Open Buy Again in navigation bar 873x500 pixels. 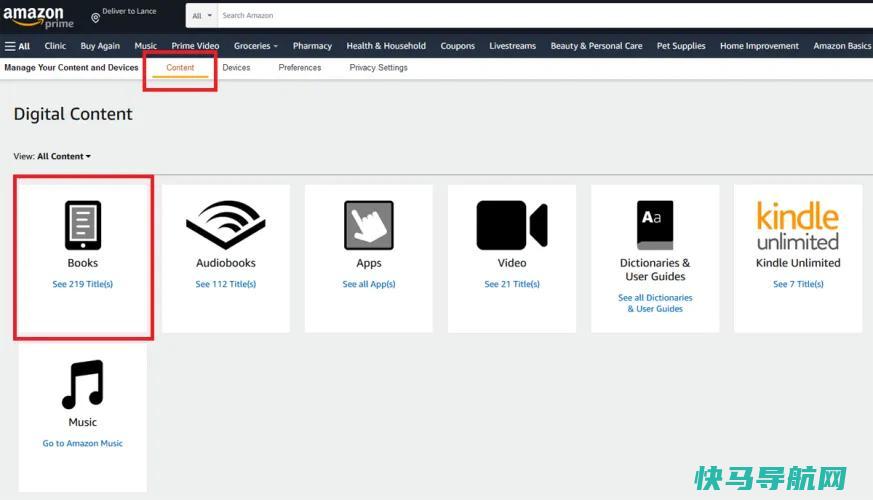(x=100, y=46)
